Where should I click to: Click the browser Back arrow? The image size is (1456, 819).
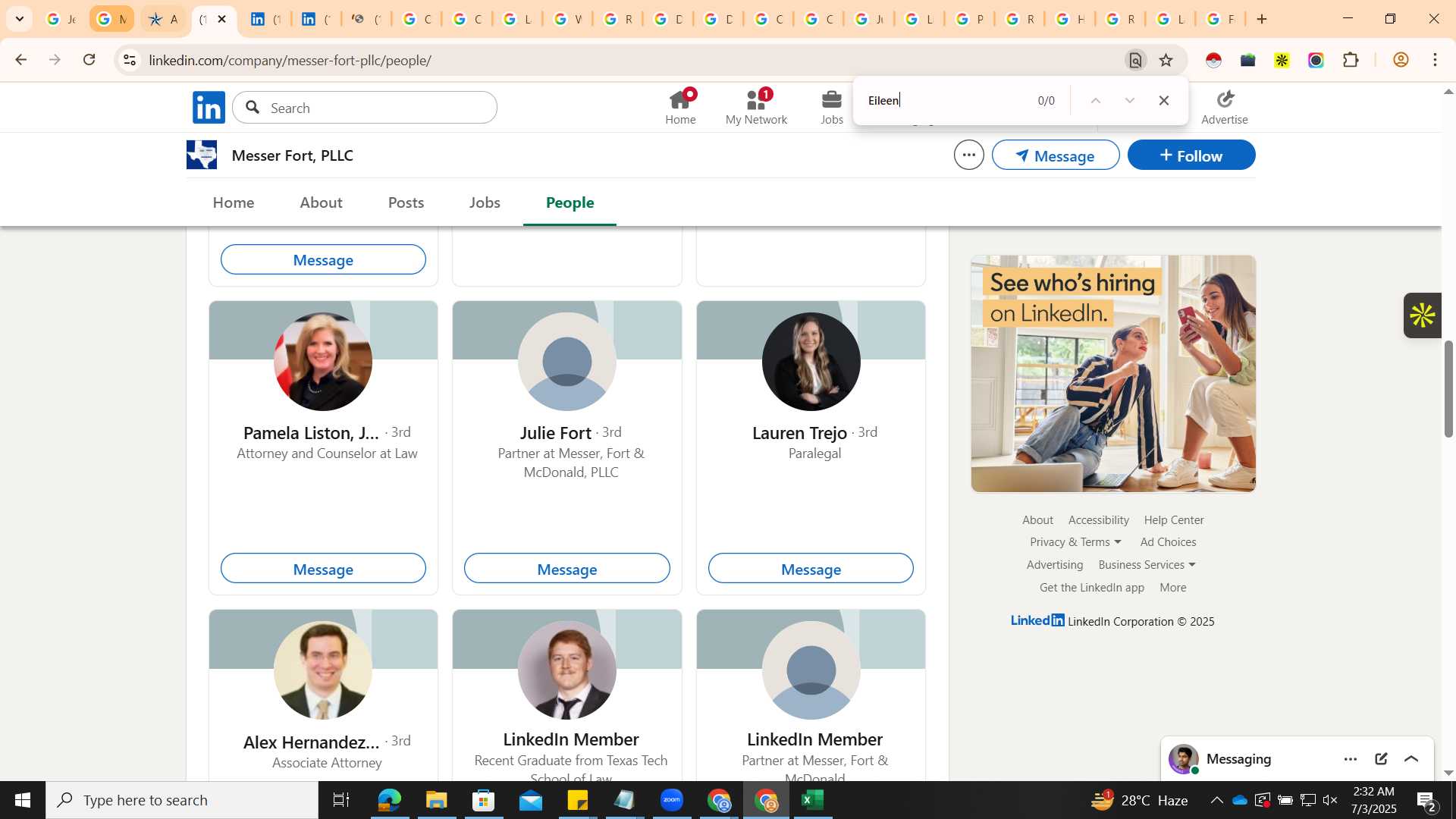tap(20, 60)
